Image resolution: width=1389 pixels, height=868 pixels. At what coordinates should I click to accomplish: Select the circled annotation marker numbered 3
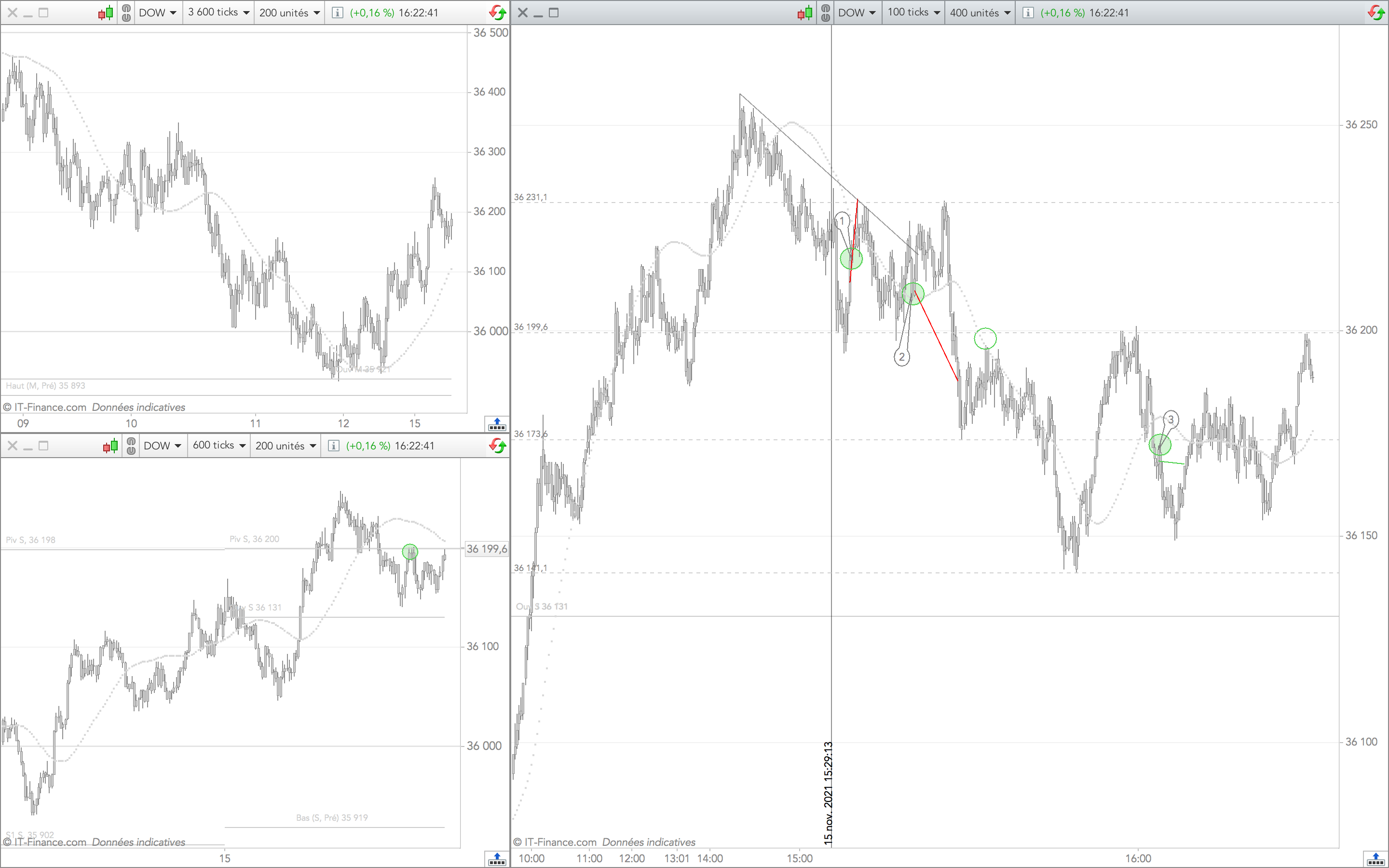(x=1171, y=419)
